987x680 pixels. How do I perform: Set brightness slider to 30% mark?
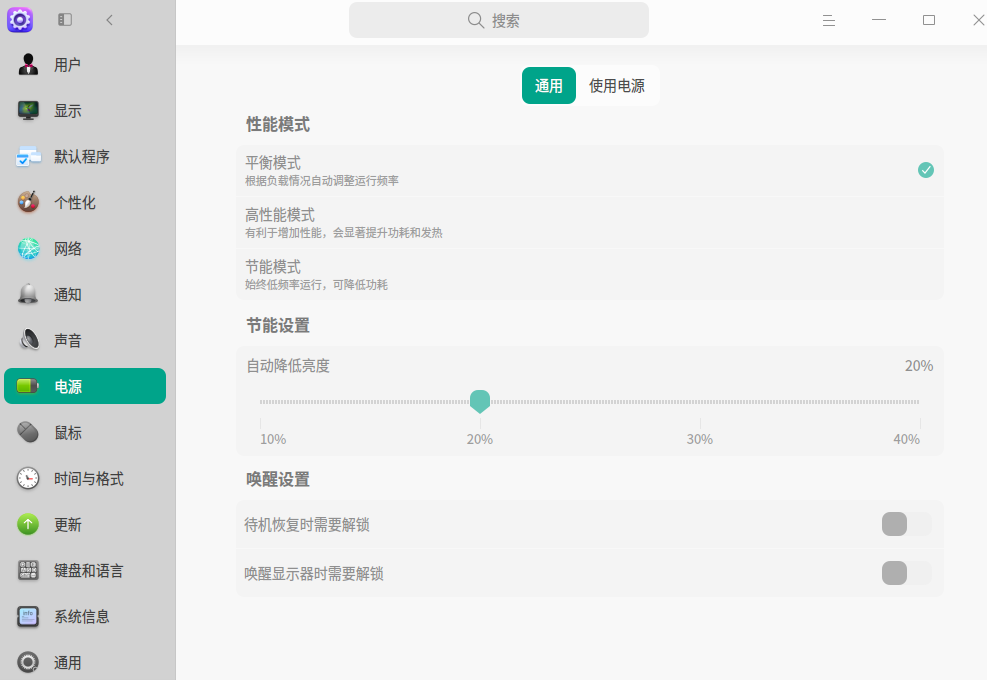click(700, 402)
